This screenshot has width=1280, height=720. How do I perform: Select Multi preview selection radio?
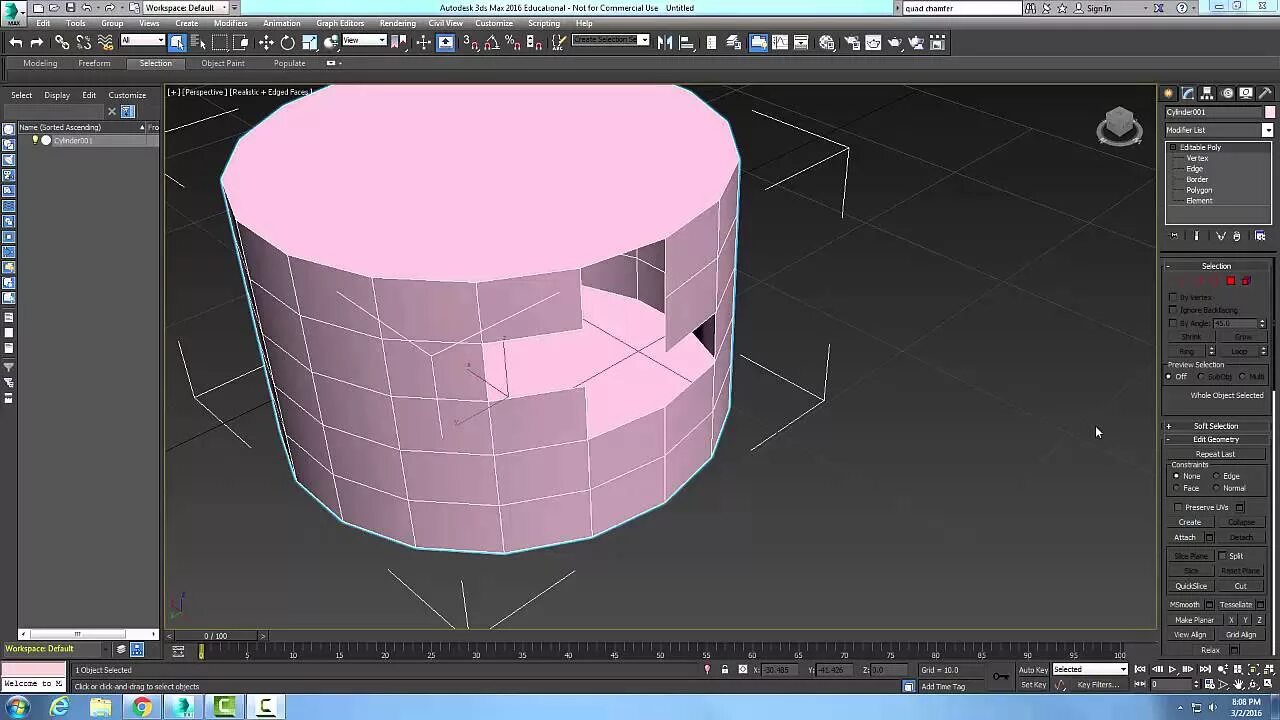(x=1242, y=377)
